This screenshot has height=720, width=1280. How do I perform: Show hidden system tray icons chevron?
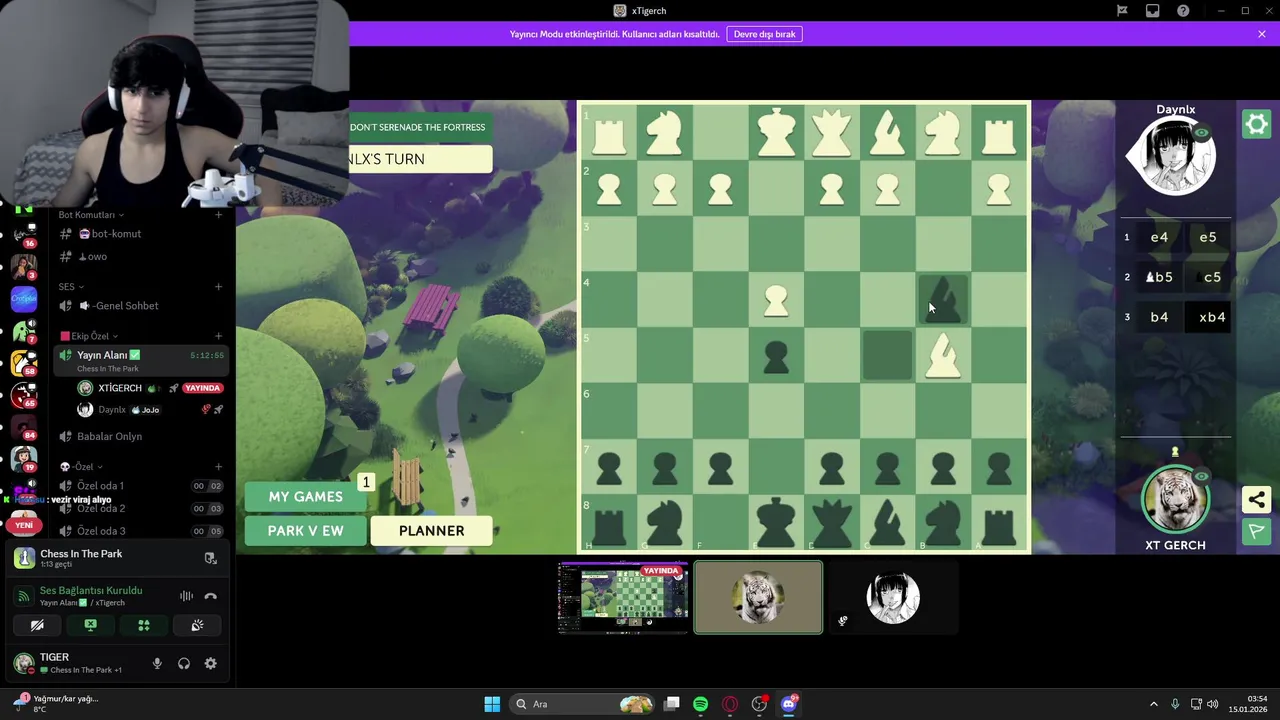(1153, 704)
